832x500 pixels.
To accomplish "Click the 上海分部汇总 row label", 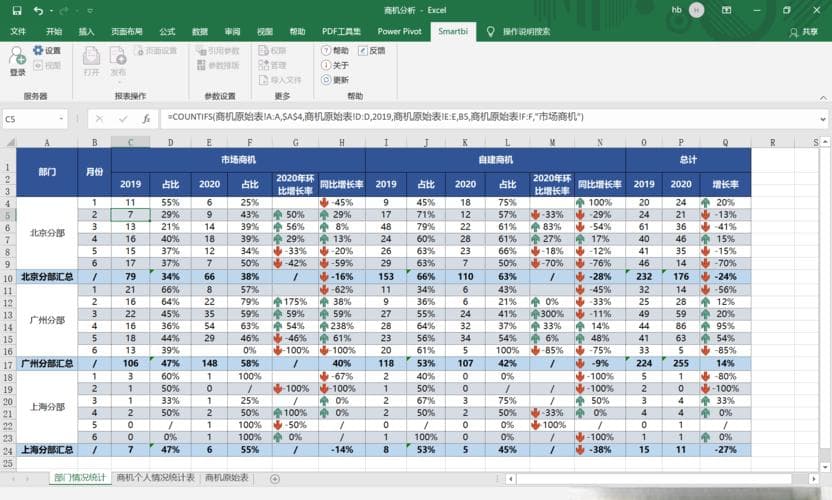I will pyautogui.click(x=47, y=450).
